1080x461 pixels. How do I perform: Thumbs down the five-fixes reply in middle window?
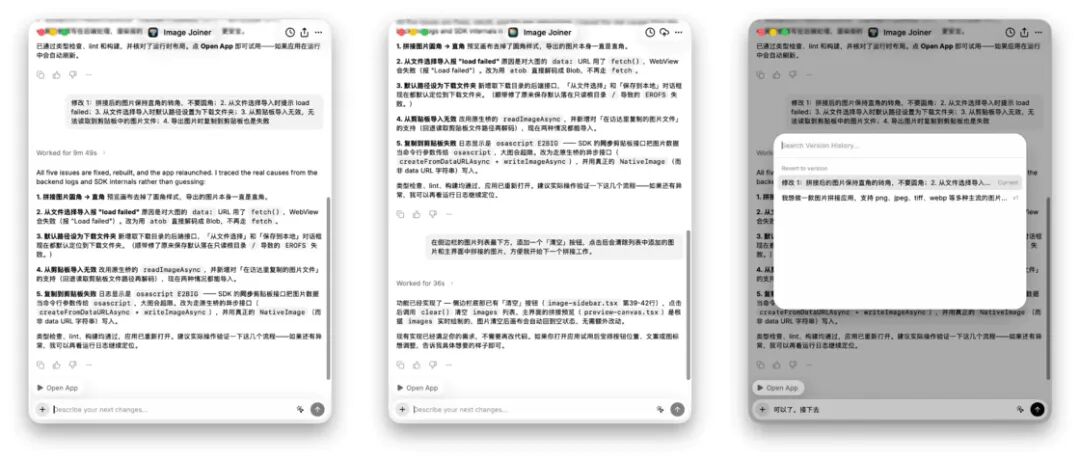[x=433, y=214]
